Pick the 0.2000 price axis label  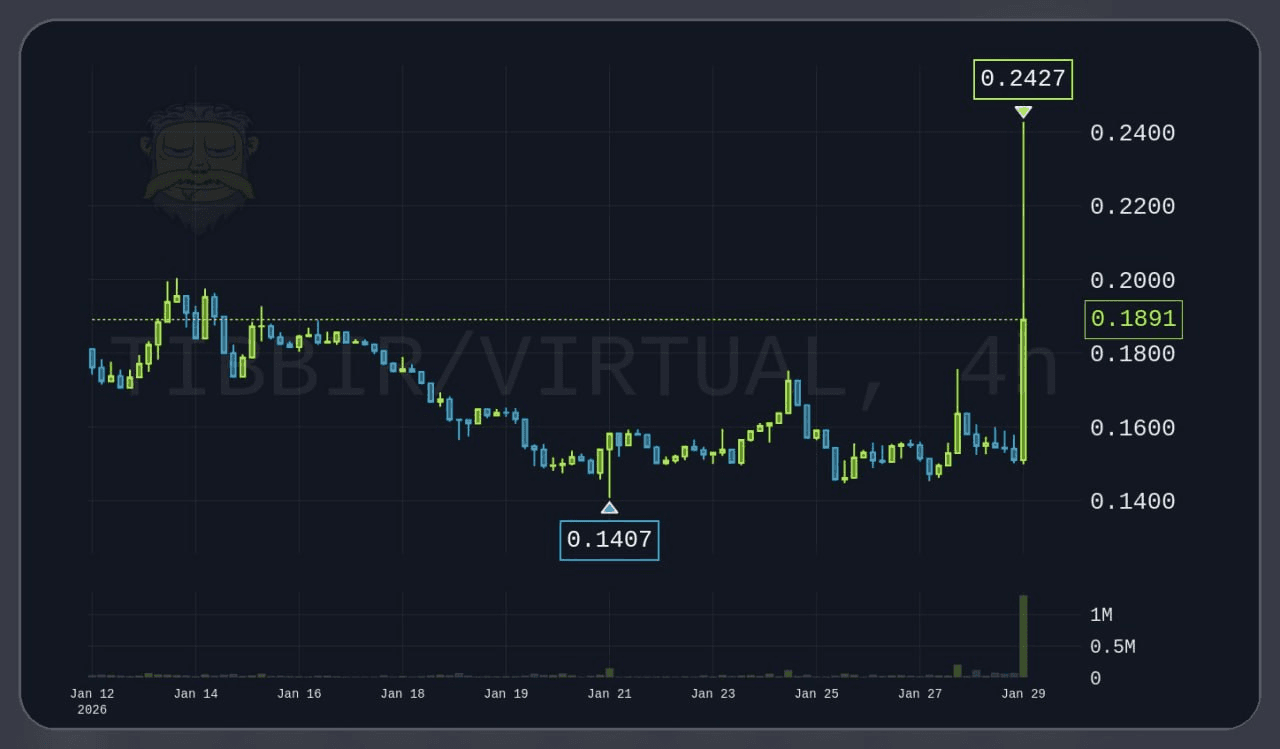pos(1132,281)
